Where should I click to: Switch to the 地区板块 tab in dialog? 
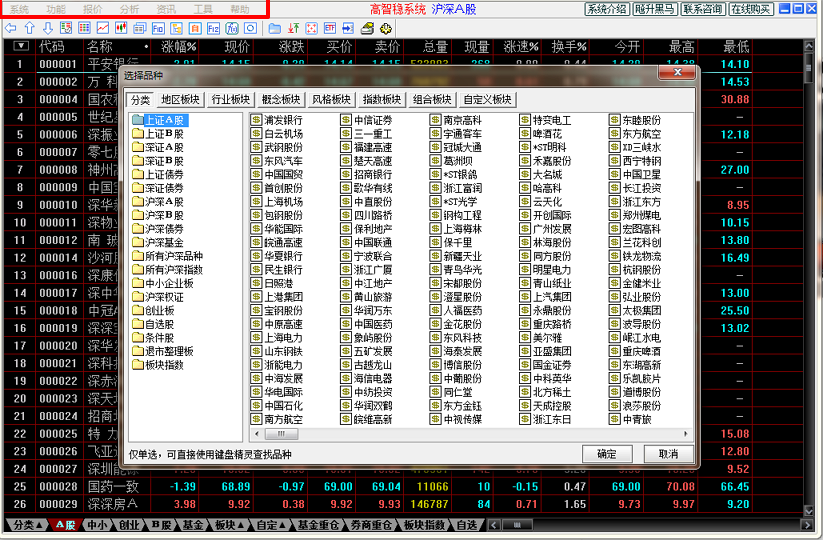coord(180,99)
